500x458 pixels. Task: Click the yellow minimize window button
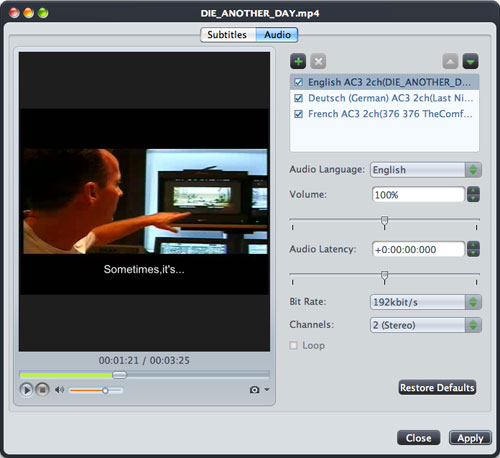coord(29,13)
